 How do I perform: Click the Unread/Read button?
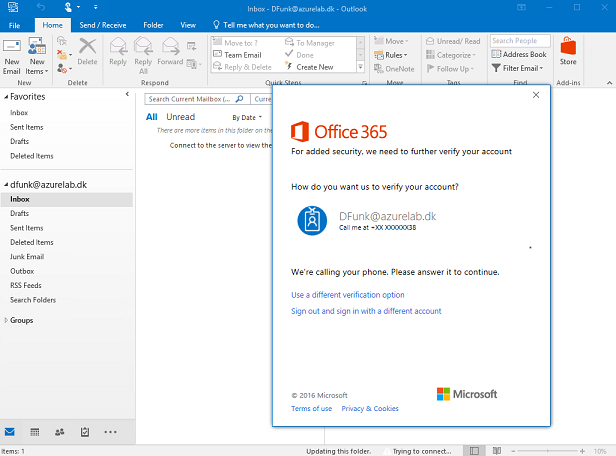(453, 41)
